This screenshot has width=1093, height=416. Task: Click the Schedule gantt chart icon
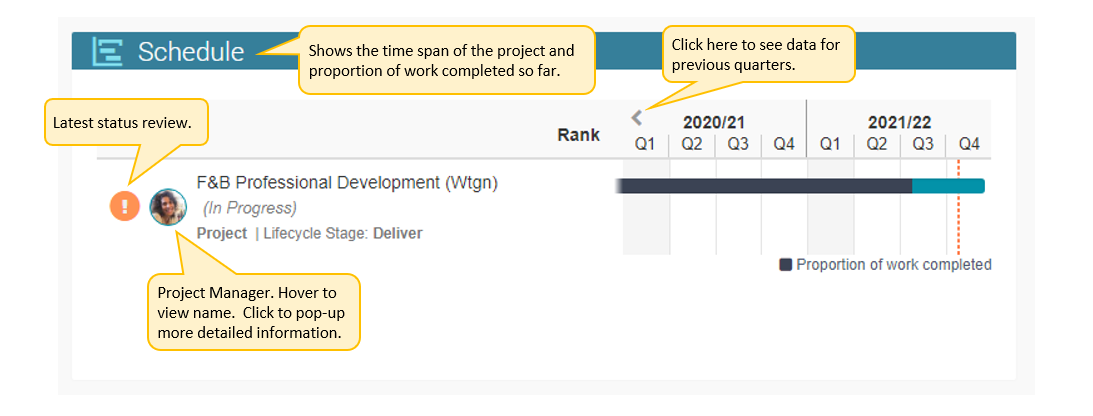tap(108, 52)
